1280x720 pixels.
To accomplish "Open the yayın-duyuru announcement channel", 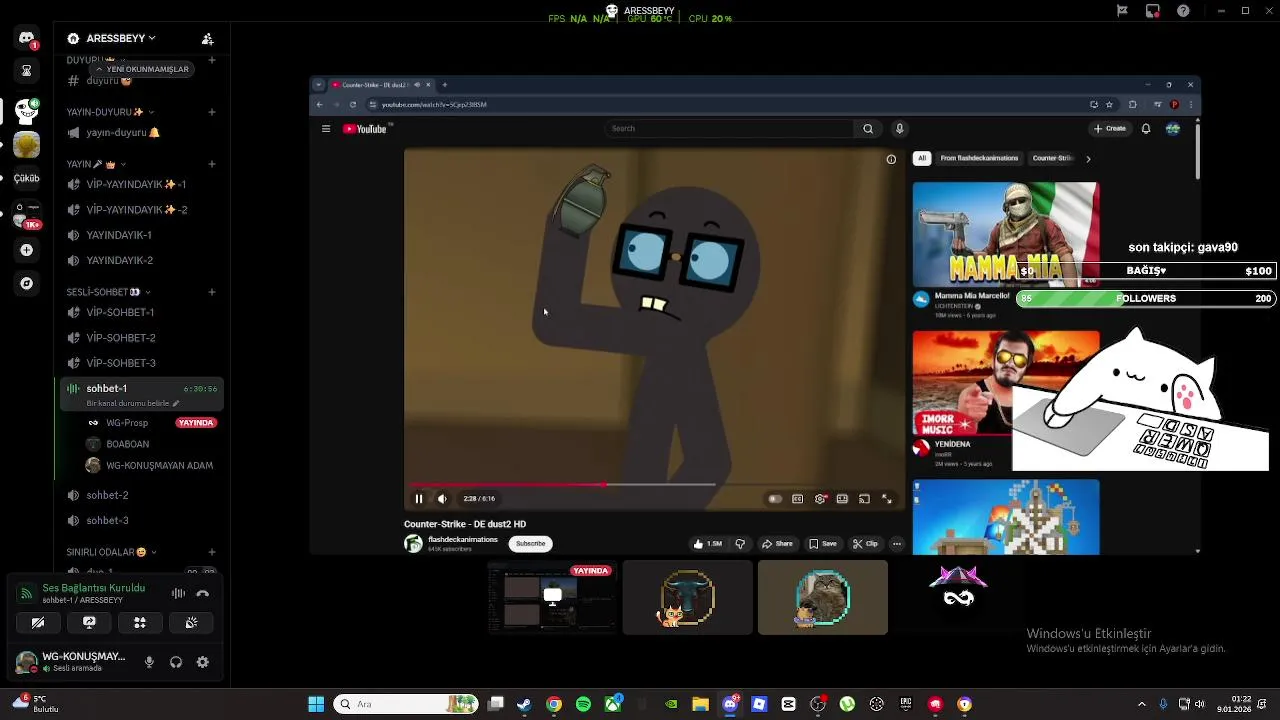I will (140, 132).
